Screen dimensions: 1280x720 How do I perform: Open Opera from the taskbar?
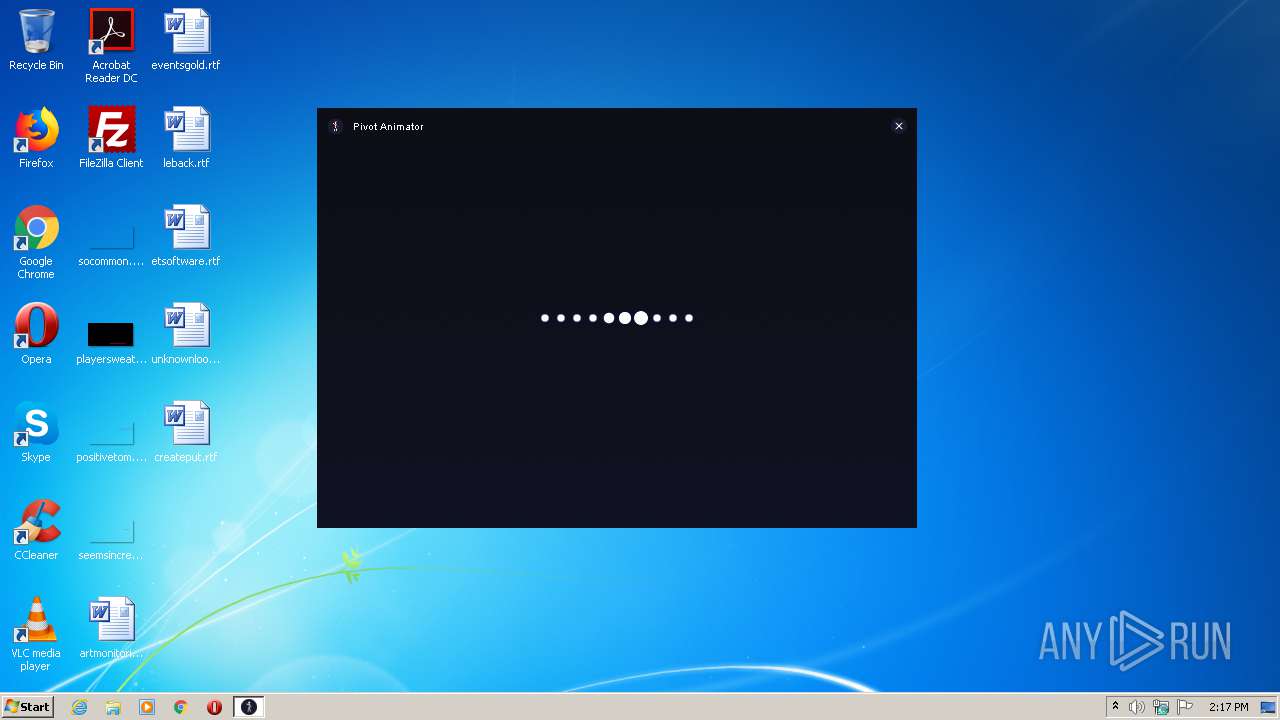click(214, 707)
